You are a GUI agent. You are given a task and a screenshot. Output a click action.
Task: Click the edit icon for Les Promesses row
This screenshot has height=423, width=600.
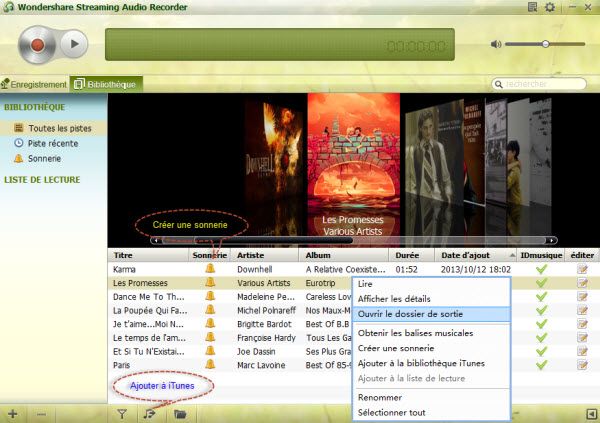582,283
